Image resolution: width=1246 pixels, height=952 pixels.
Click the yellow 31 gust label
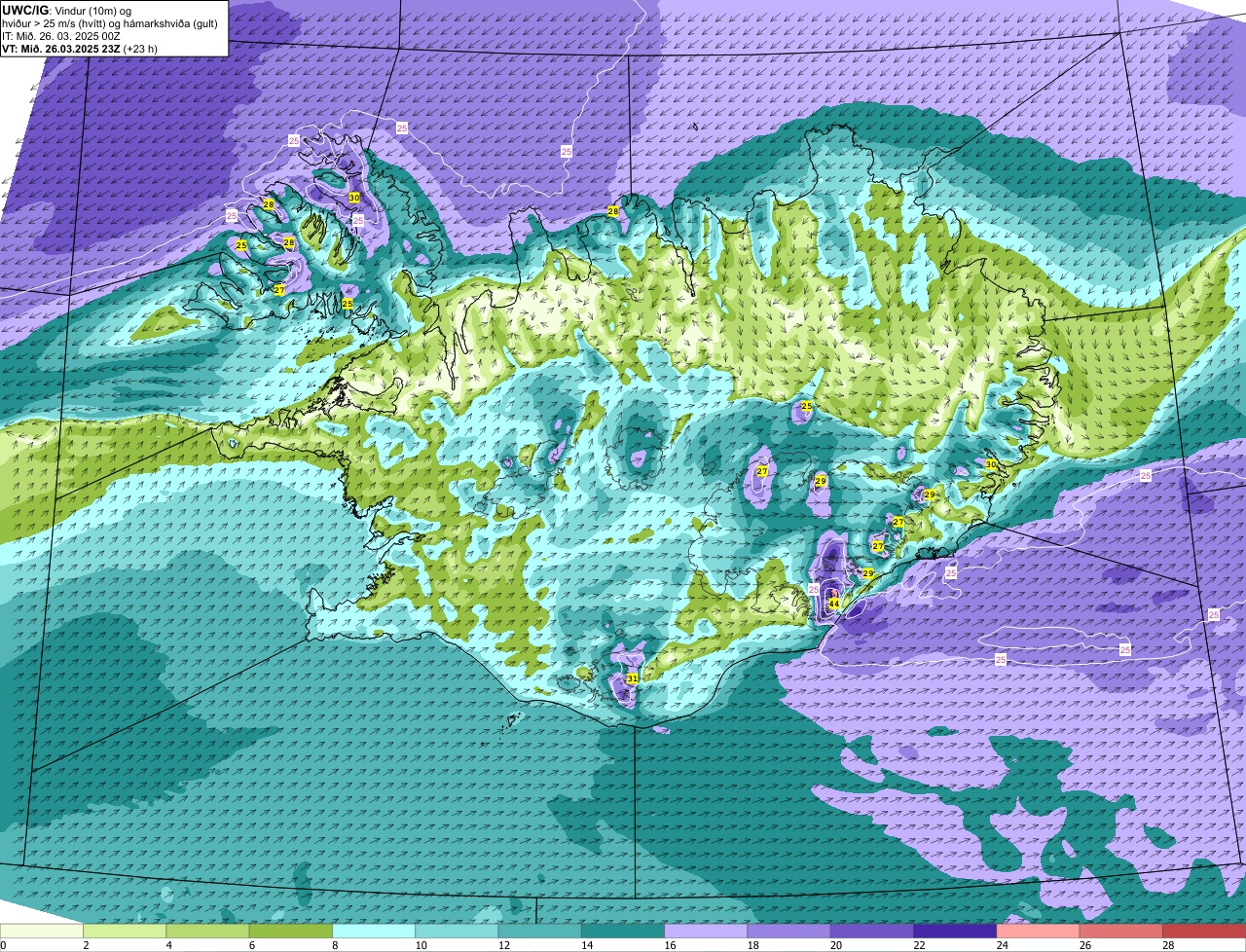tap(632, 678)
